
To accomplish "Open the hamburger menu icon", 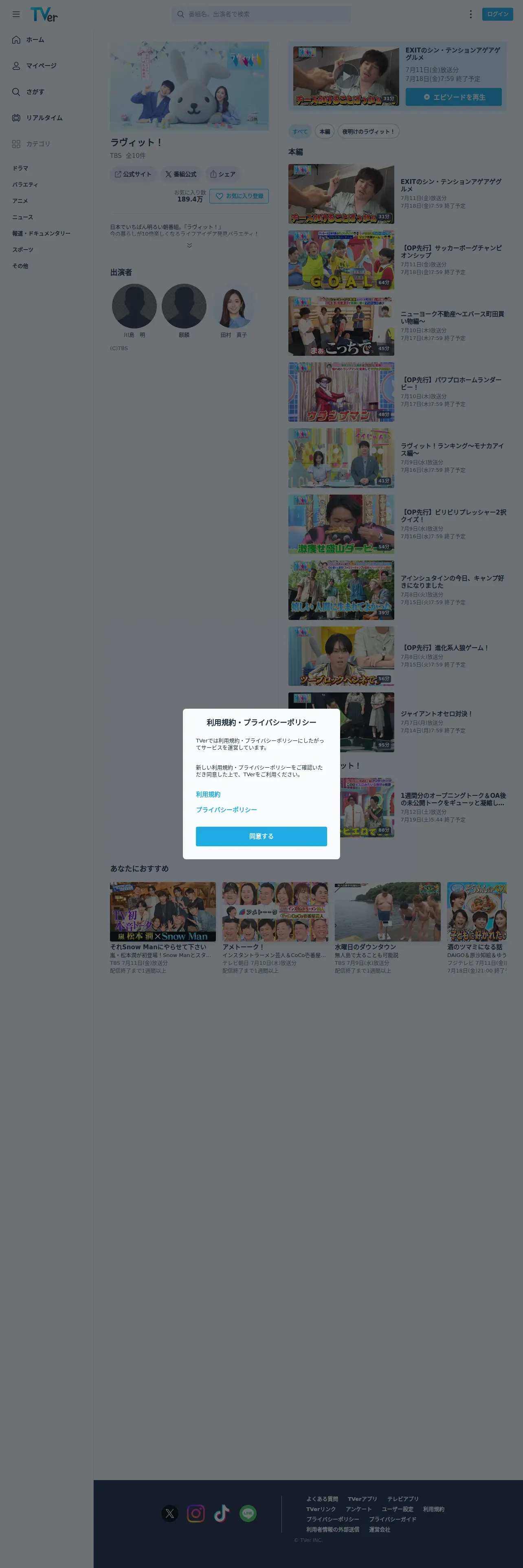I will click(16, 14).
